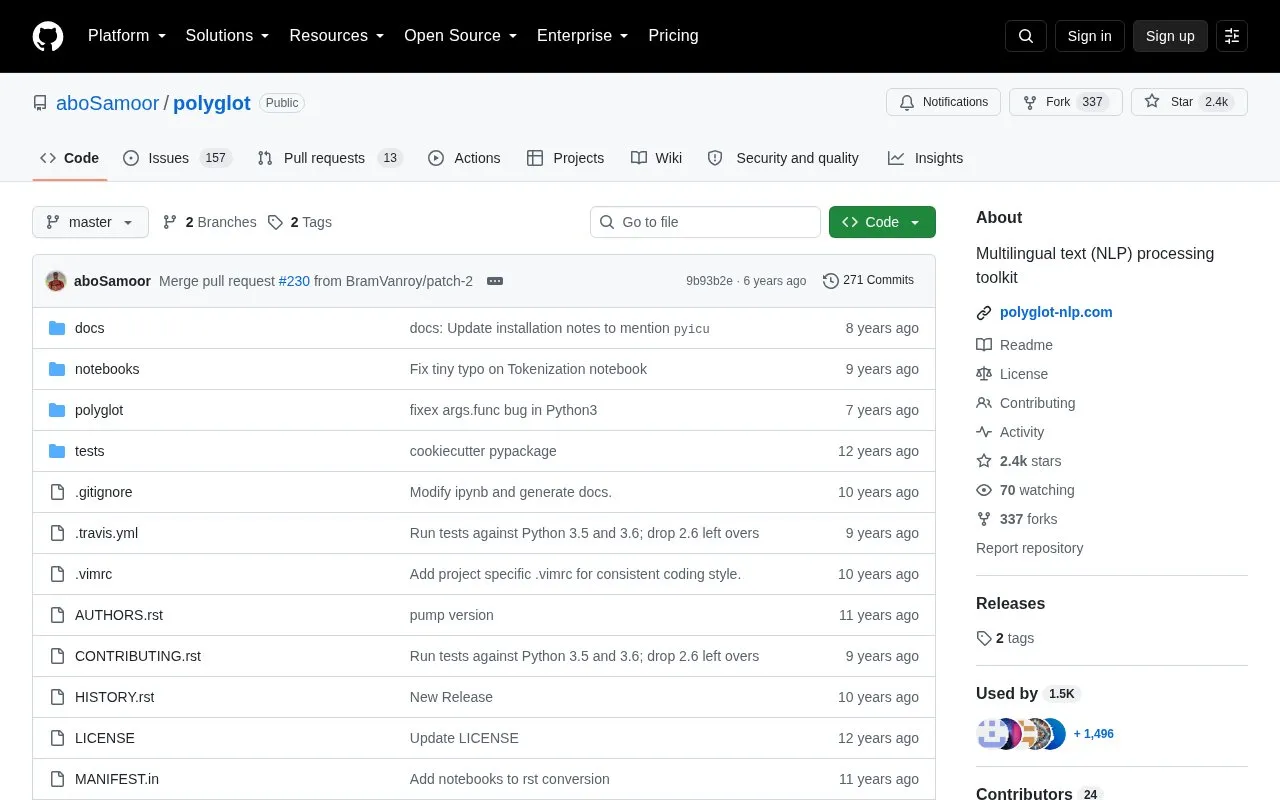Click the Readme book icon
Viewport: 1280px width, 800px height.
coord(984,345)
